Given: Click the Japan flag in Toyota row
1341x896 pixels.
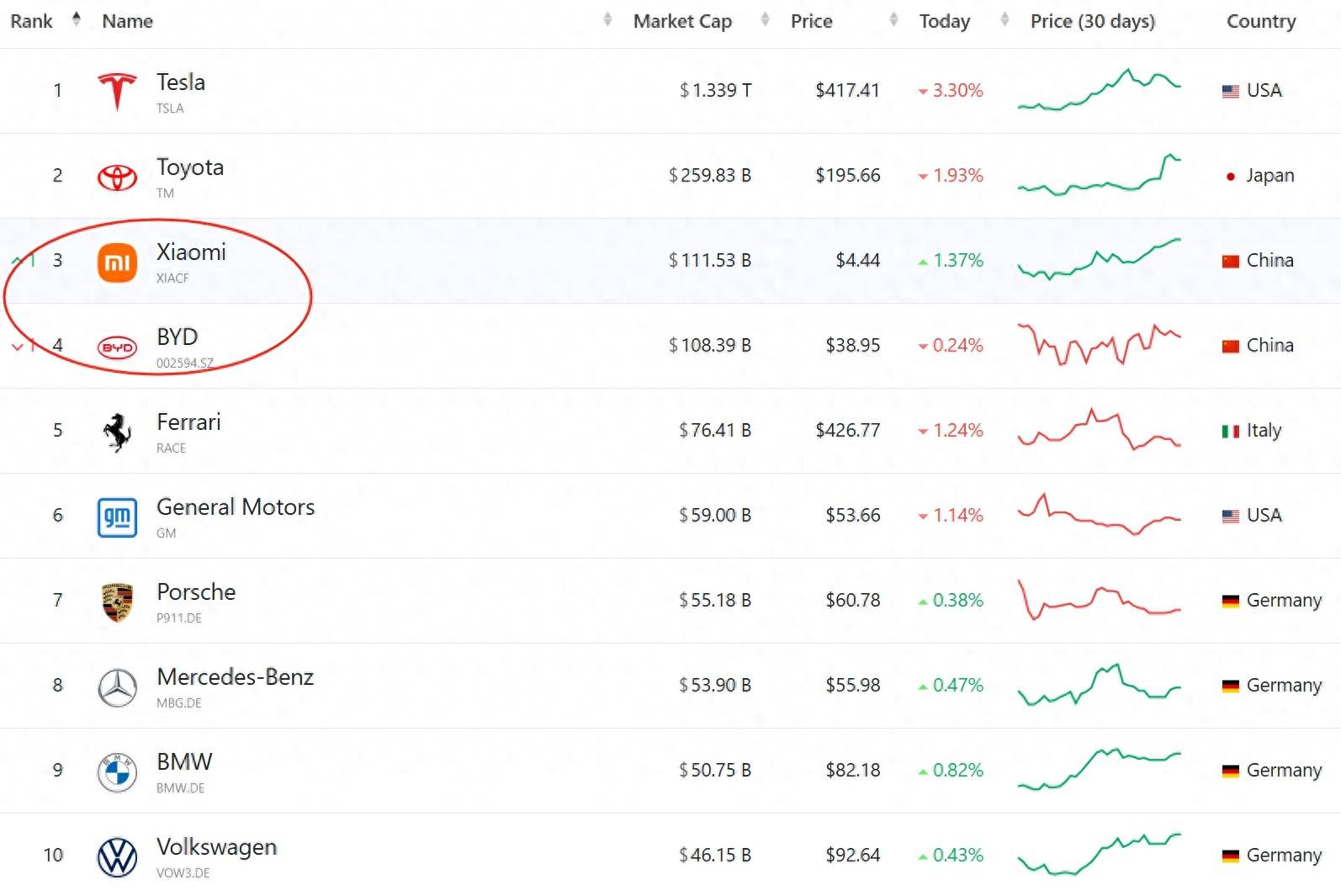Looking at the screenshot, I should [1230, 176].
